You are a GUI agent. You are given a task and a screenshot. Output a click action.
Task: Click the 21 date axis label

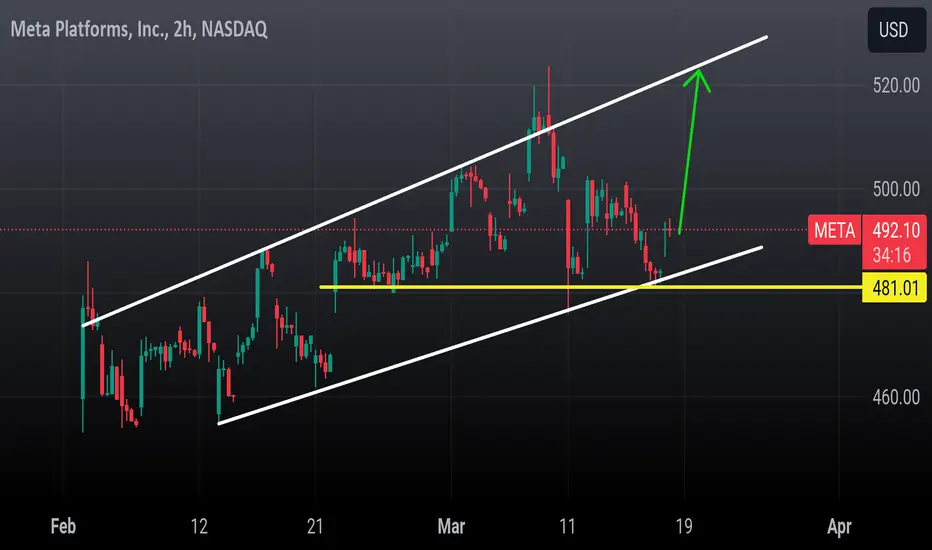315,526
